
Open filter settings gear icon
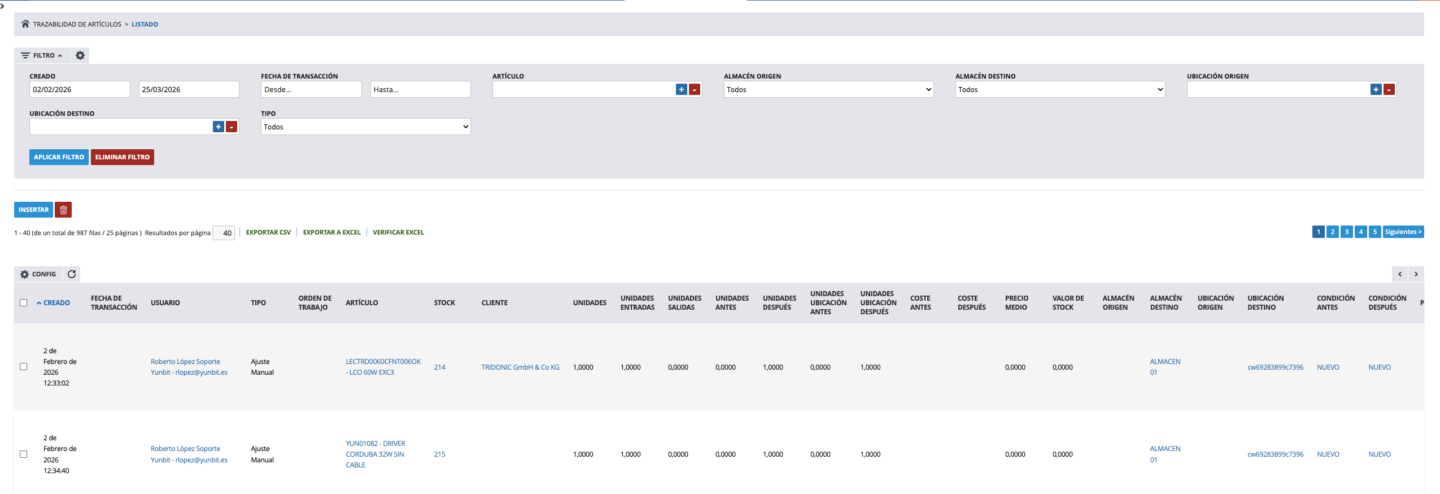(81, 55)
